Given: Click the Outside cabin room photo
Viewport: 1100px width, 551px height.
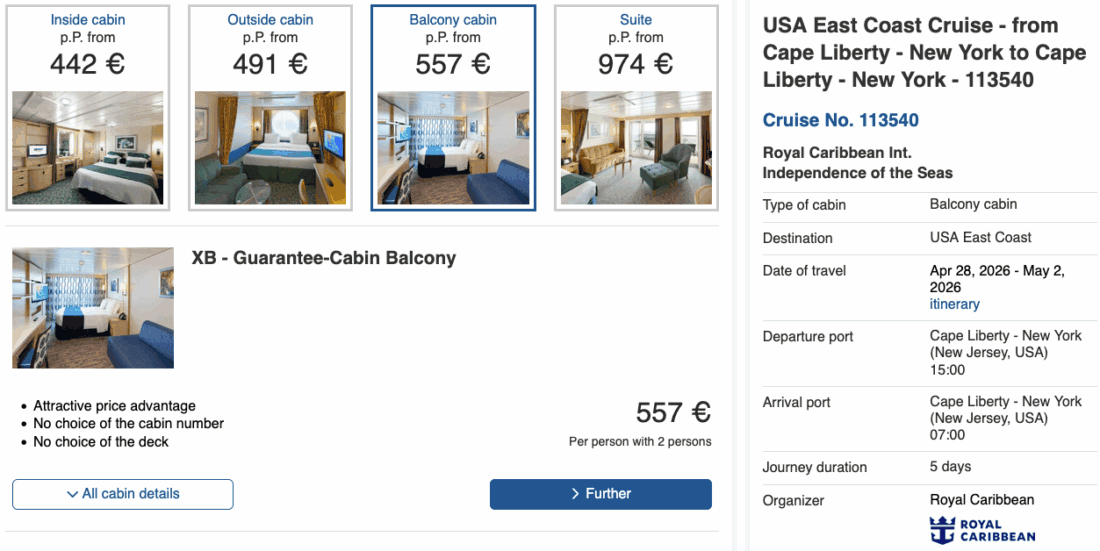Looking at the screenshot, I should [x=270, y=148].
